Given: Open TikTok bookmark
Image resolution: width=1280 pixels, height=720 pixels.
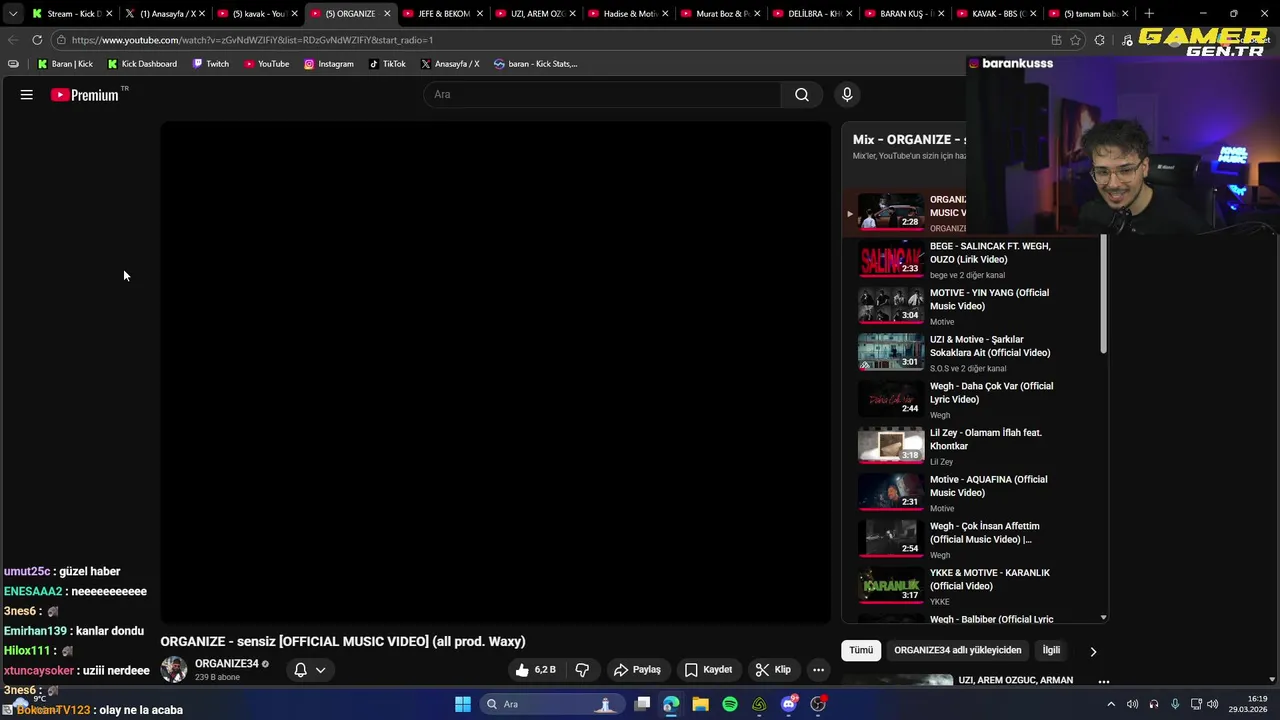Looking at the screenshot, I should (387, 64).
